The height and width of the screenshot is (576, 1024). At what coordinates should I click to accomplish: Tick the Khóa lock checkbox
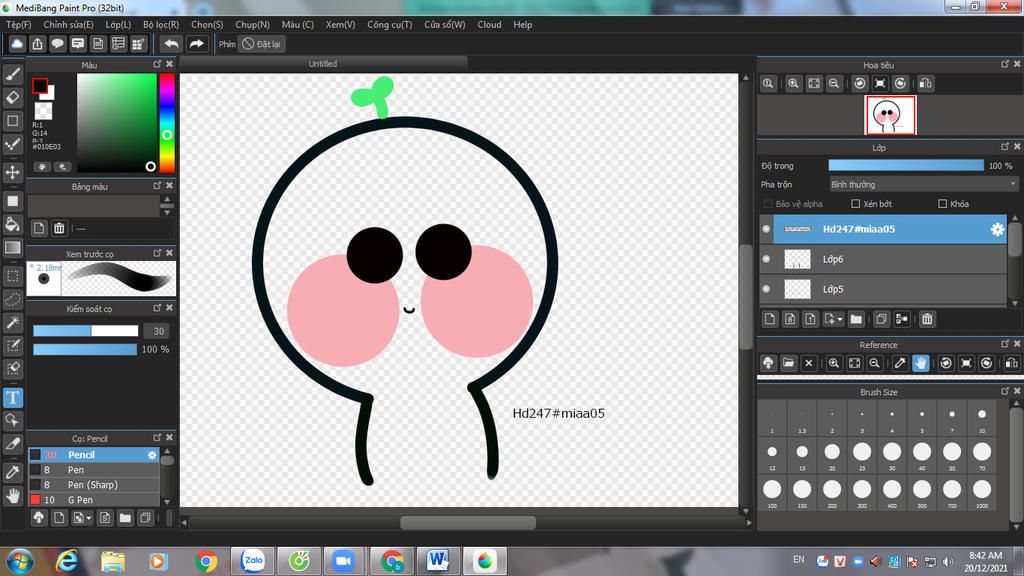coord(942,204)
